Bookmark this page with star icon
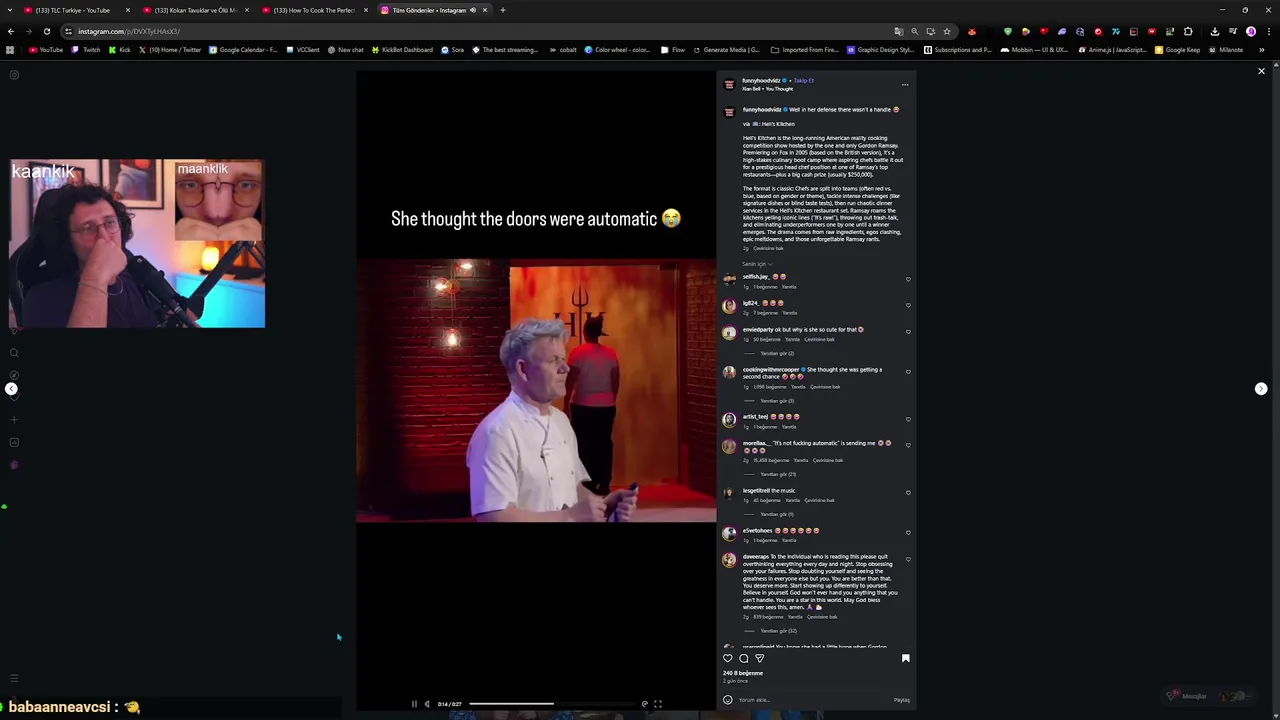The height and width of the screenshot is (720, 1280). (947, 31)
